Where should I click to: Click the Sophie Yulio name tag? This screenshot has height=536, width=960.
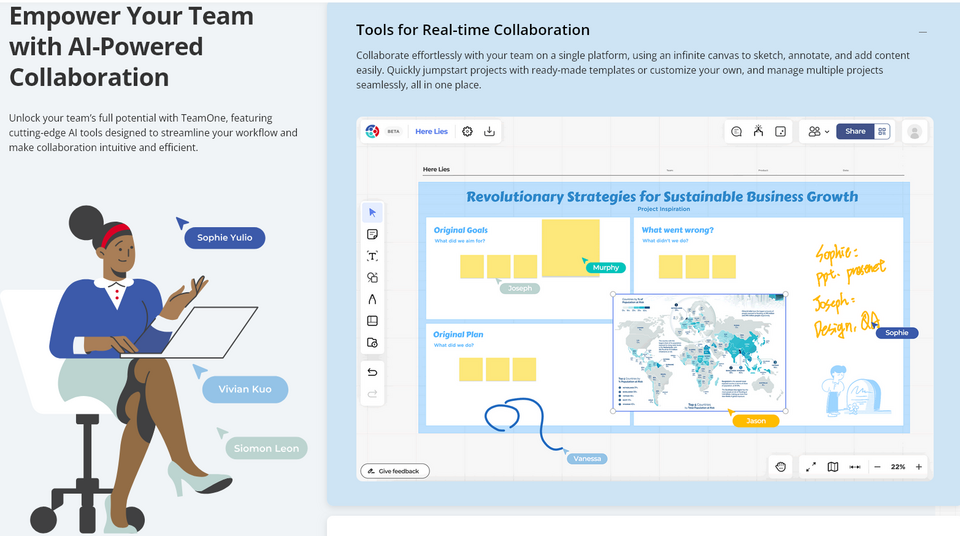click(225, 238)
